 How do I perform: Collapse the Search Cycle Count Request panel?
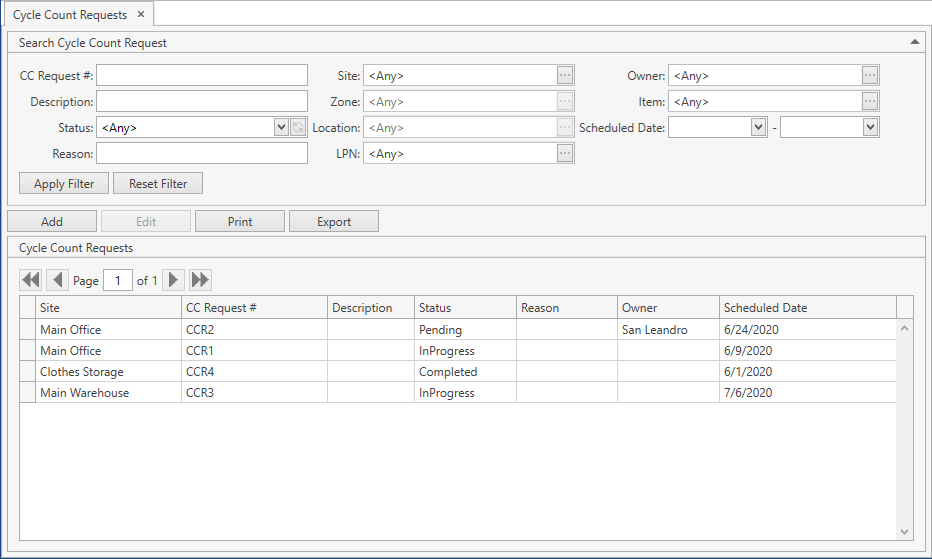click(x=914, y=42)
